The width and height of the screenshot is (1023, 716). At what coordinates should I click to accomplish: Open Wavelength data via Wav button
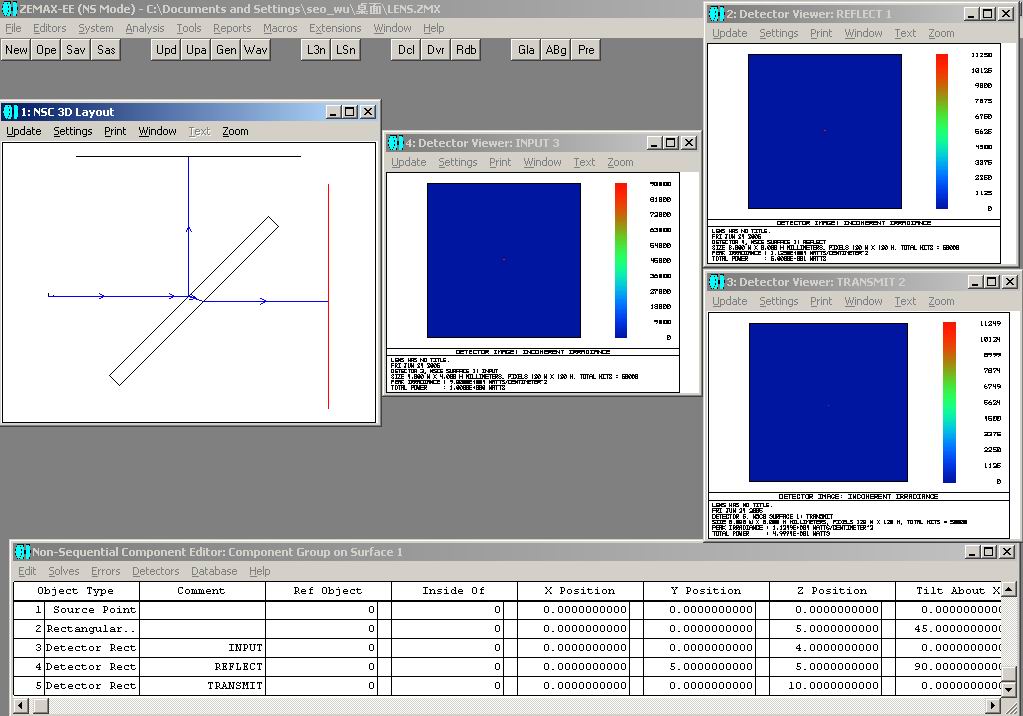[256, 50]
